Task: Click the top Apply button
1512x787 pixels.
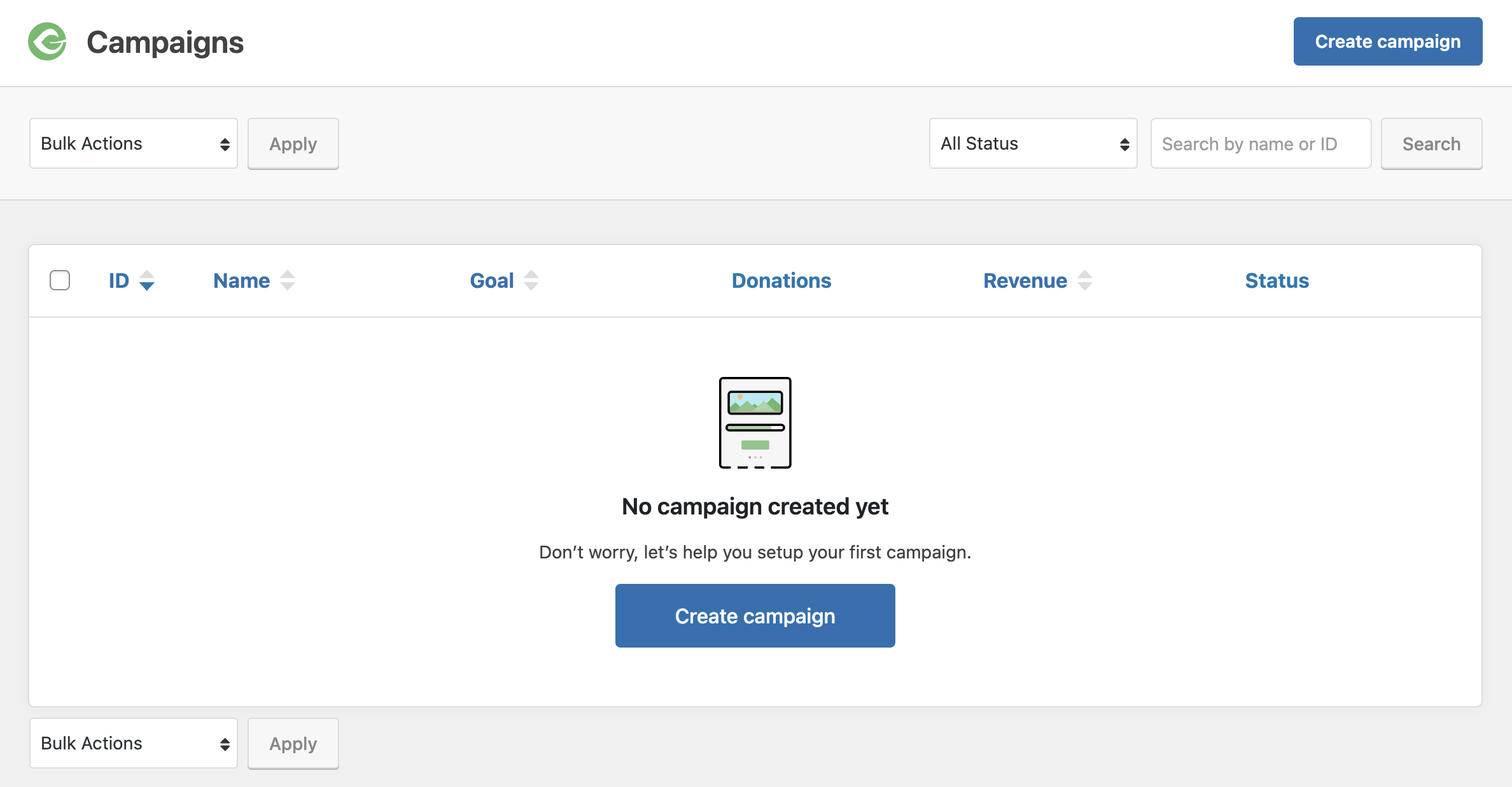Action: (x=293, y=144)
